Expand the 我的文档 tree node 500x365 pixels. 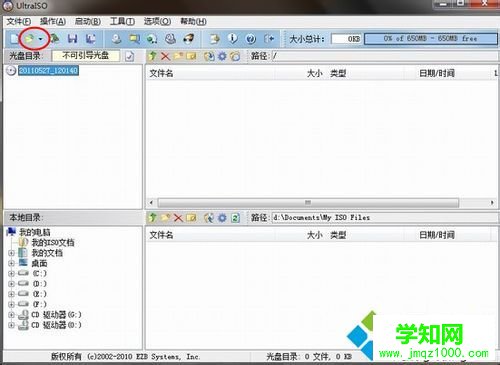[11, 253]
